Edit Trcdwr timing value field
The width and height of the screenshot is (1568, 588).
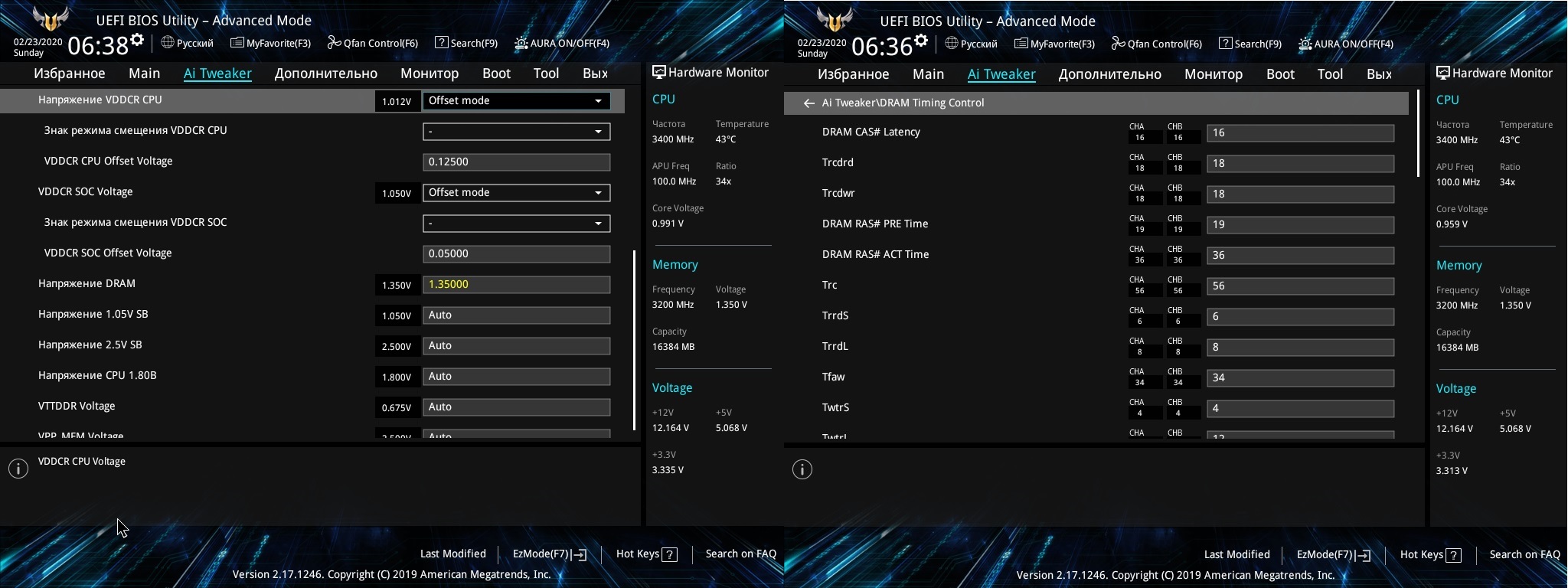1300,194
